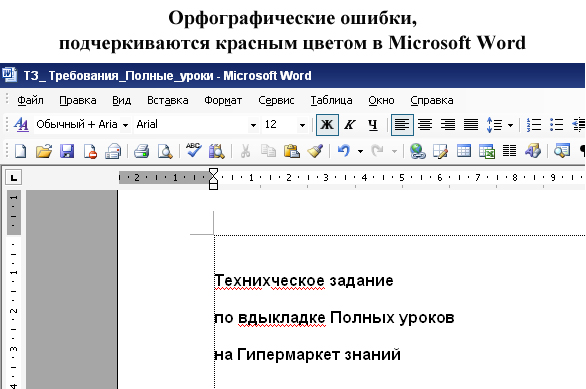Open the Styles and Formatting pane icon
586x389 pixels.
click(x=21, y=124)
